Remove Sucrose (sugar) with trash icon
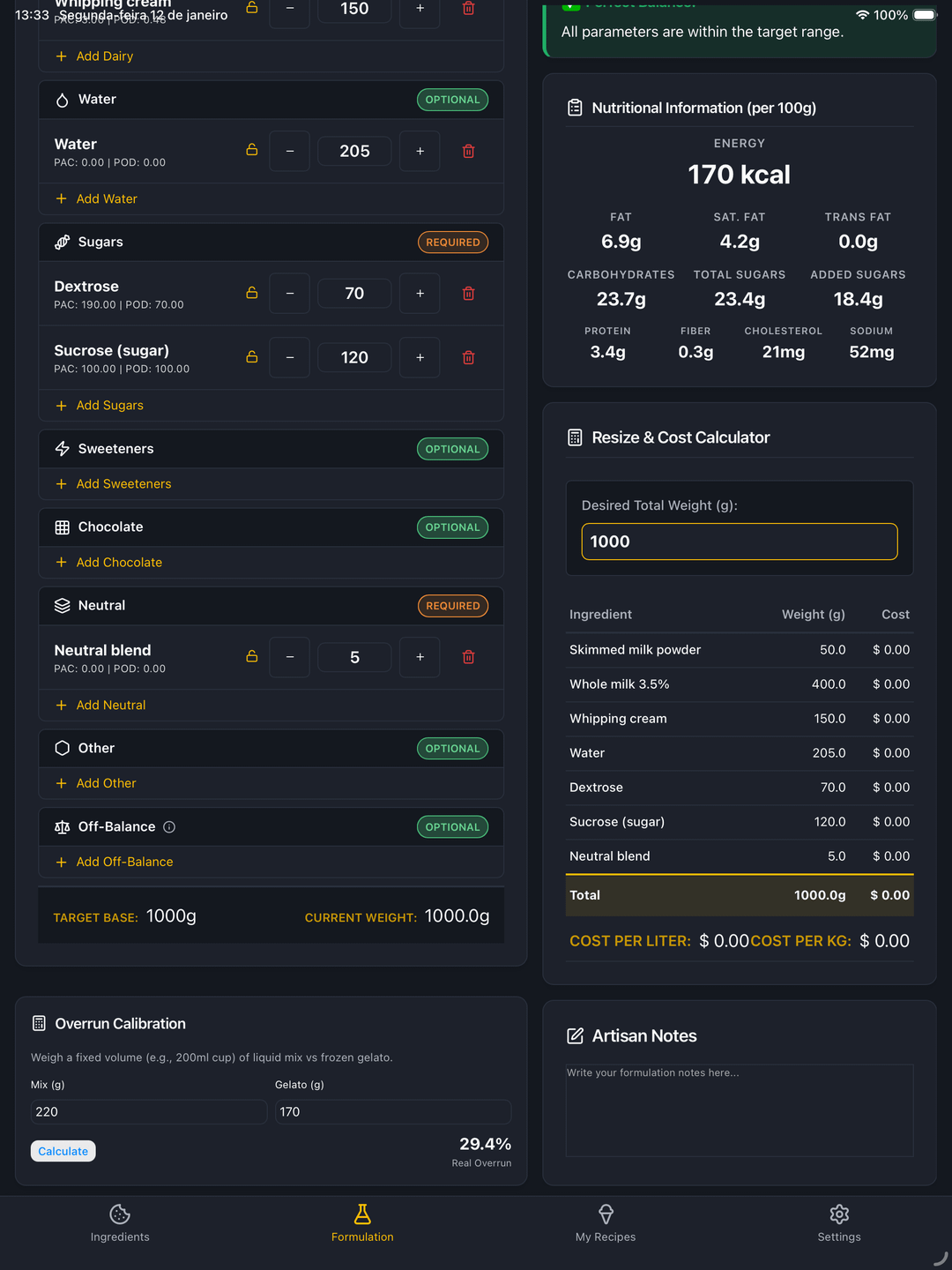The width and height of the screenshot is (952, 1270). tap(468, 357)
